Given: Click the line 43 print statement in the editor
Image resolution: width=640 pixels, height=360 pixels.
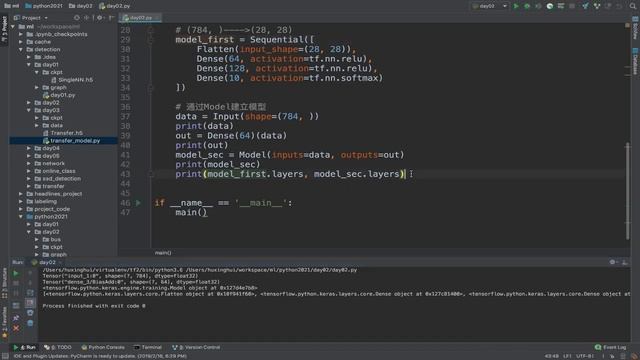Looking at the screenshot, I should (x=290, y=174).
